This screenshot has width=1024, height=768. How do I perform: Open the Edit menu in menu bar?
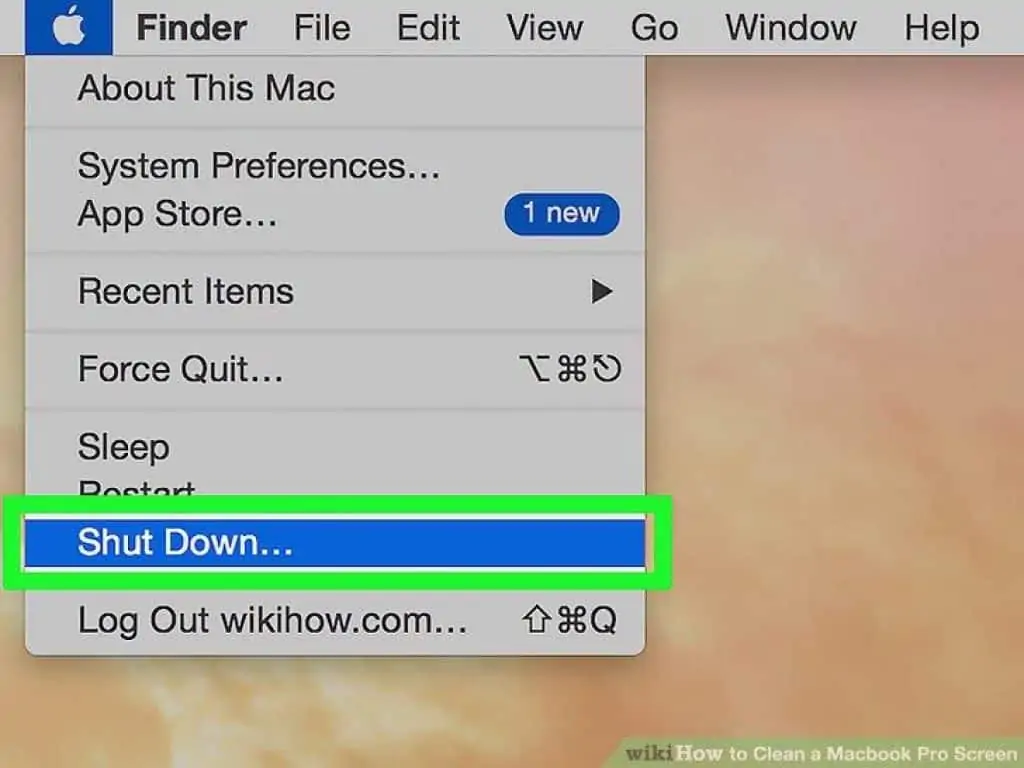[428, 28]
